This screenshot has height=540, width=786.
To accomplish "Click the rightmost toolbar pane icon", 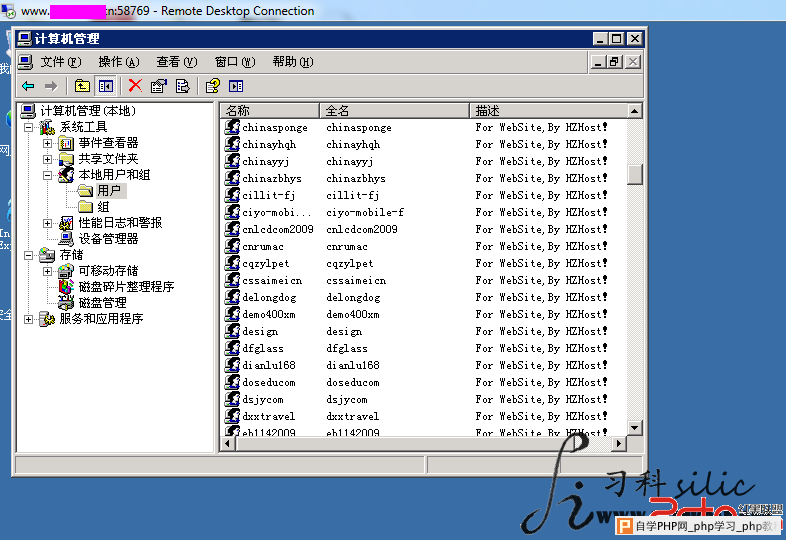I will (236, 86).
